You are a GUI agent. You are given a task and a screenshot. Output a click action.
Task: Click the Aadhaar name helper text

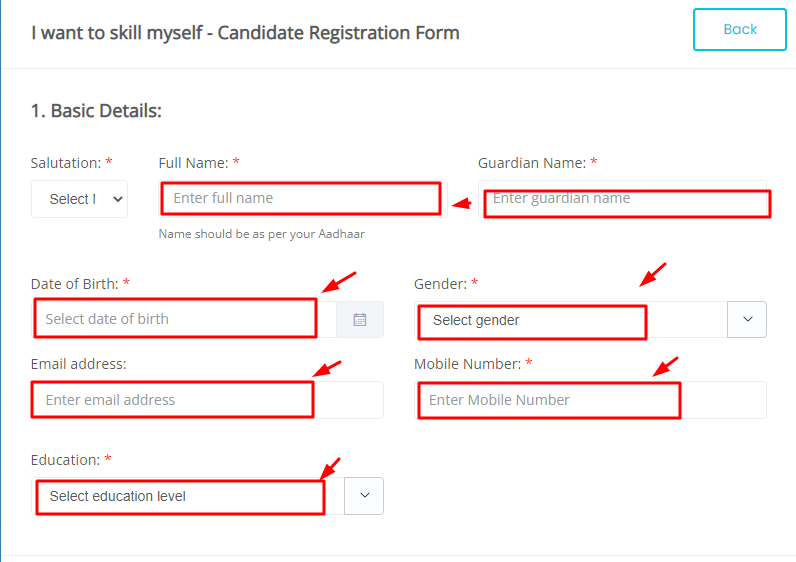pos(261,234)
